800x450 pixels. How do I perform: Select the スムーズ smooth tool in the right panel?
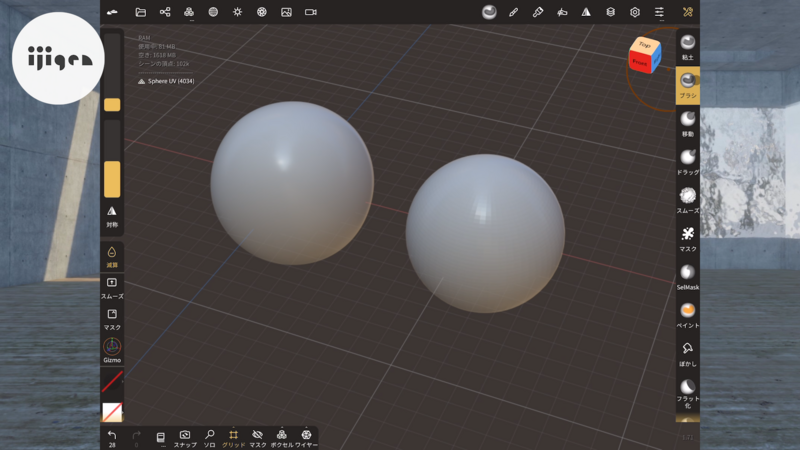click(x=688, y=201)
